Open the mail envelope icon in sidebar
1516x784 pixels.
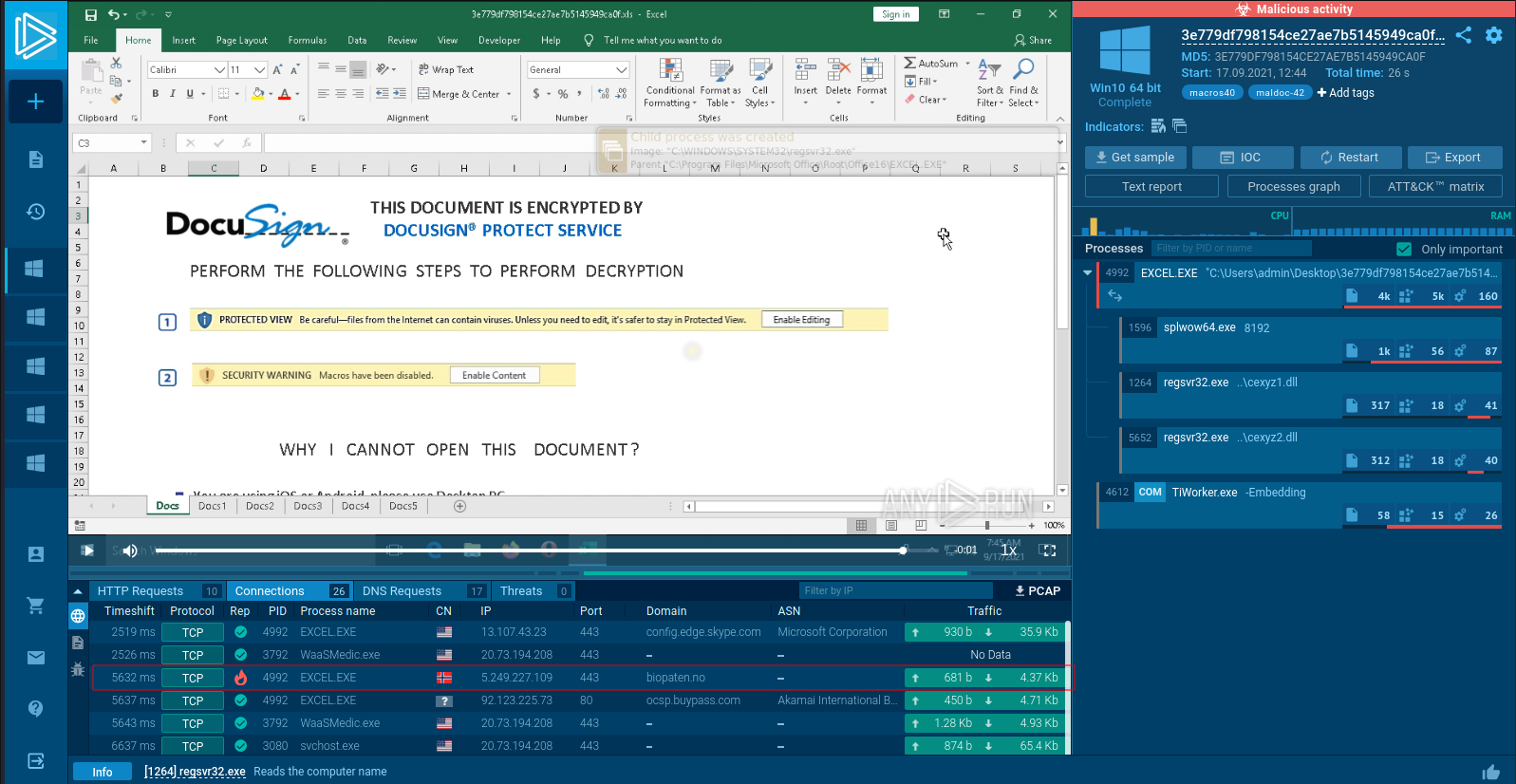(x=35, y=657)
